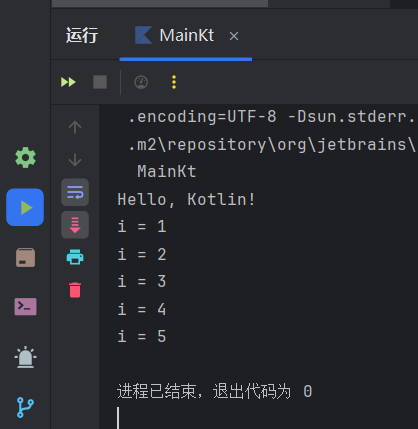Click the 运行 panel title
Image resolution: width=418 pixels, height=429 pixels.
[x=82, y=35]
